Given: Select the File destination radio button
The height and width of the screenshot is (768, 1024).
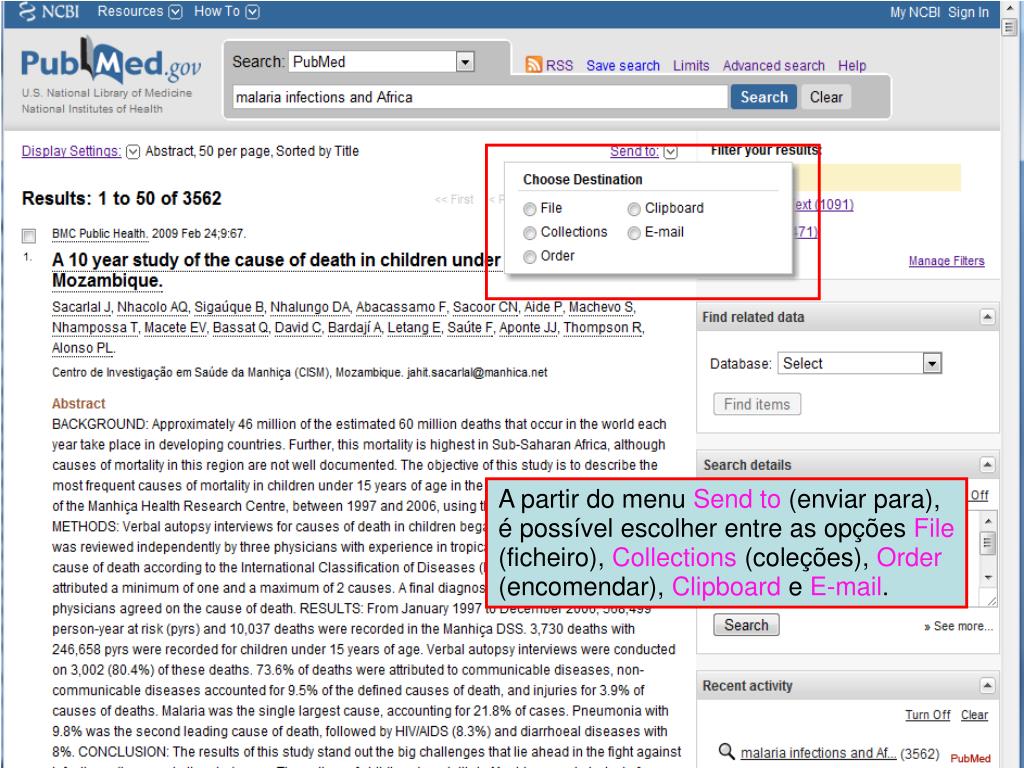Looking at the screenshot, I should coord(530,209).
